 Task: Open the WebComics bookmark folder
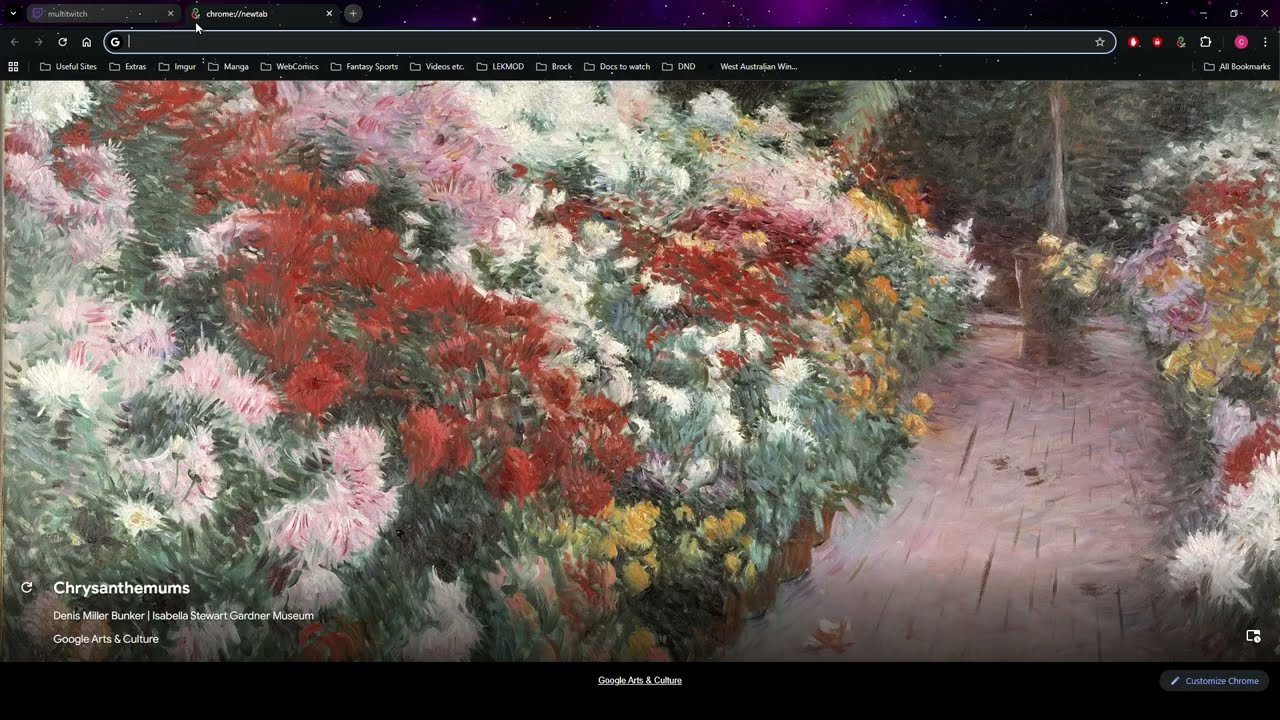point(289,67)
